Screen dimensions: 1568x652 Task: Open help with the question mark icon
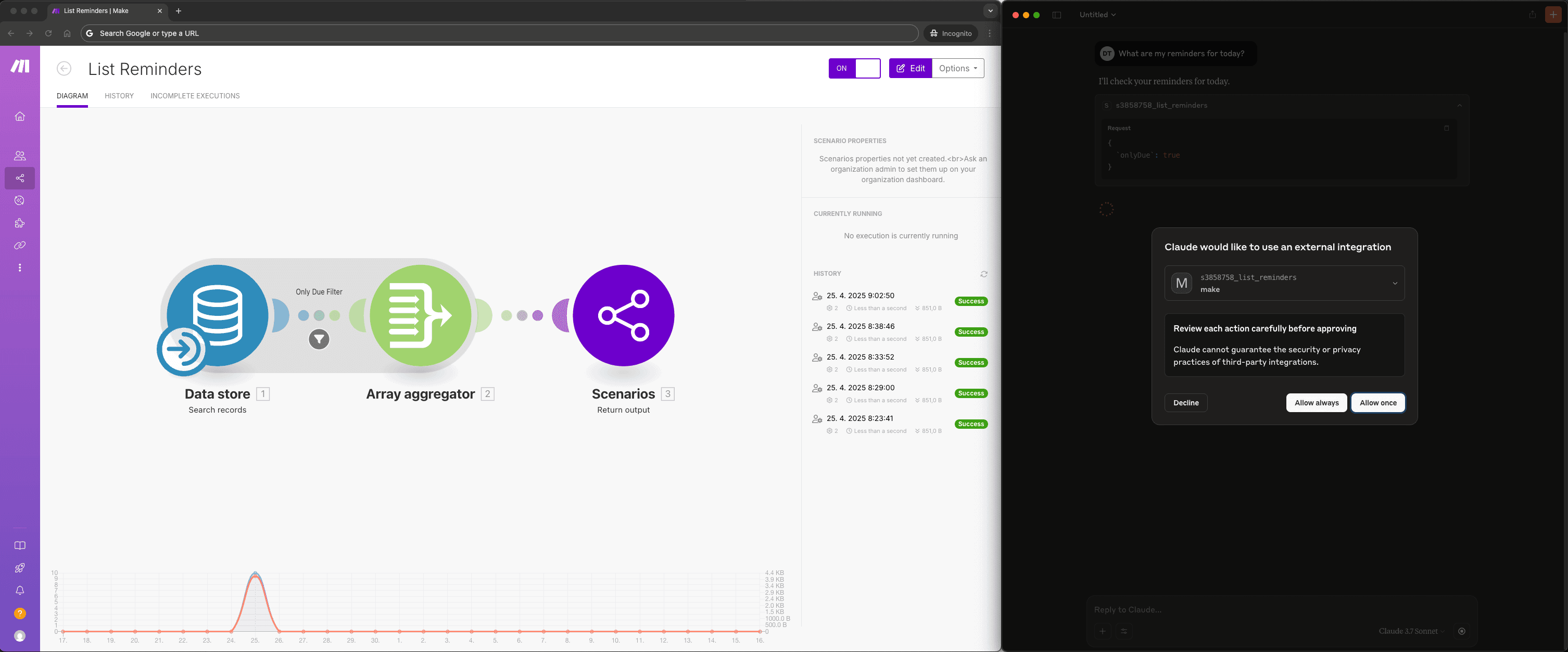click(x=19, y=613)
